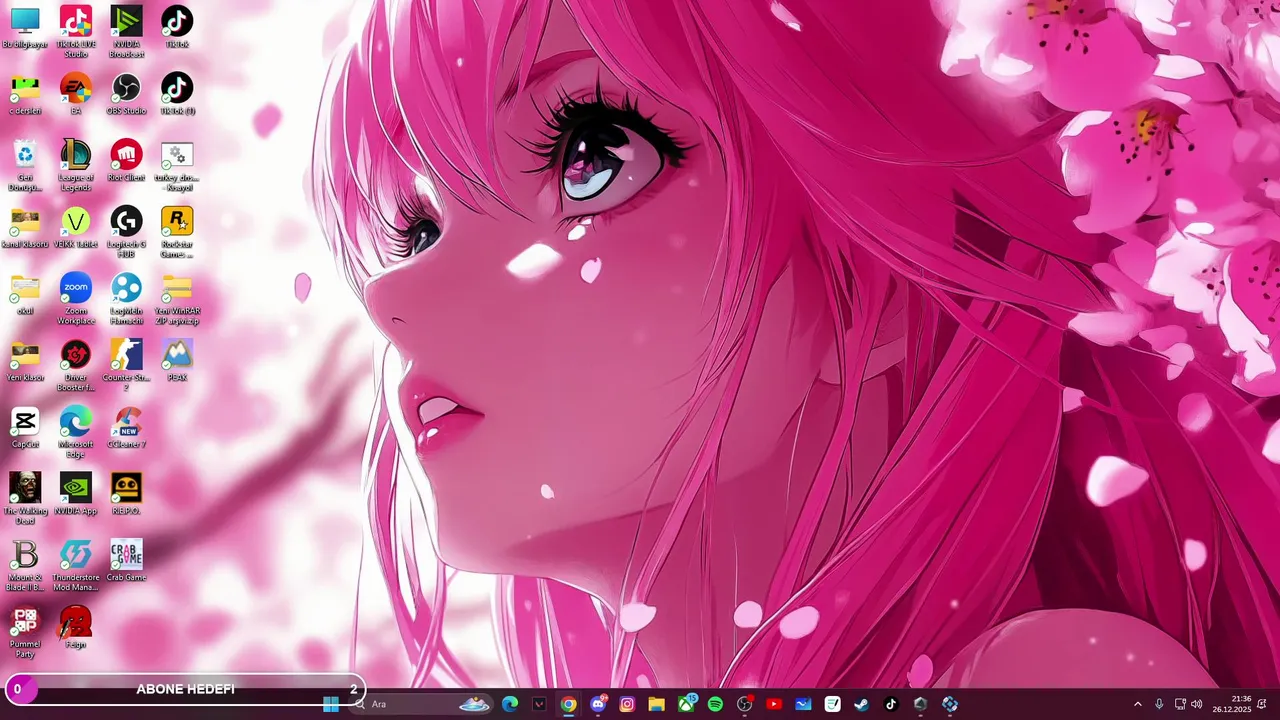Launch League of Legends shortcut
Screen dimensions: 1280x720
coord(76,166)
